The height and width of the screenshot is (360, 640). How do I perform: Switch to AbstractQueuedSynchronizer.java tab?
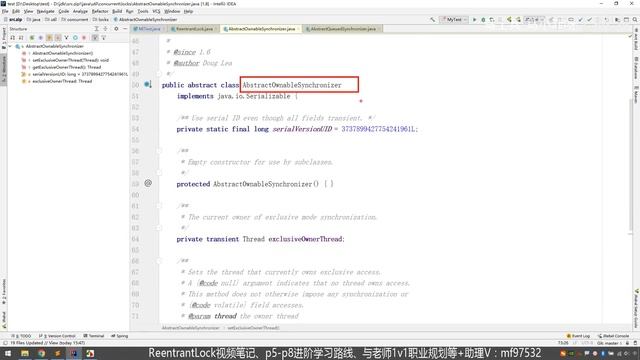coord(343,29)
